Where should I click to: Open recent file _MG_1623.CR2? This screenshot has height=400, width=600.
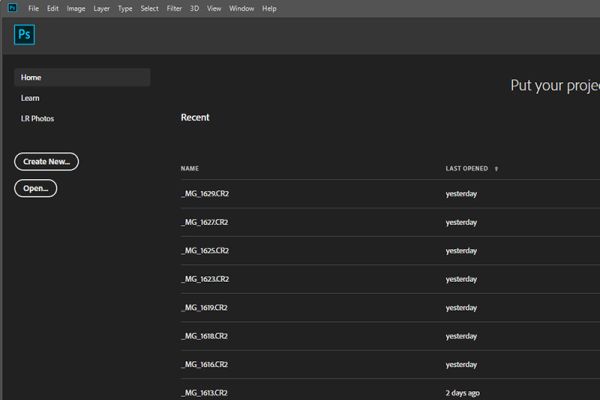pyautogui.click(x=205, y=279)
